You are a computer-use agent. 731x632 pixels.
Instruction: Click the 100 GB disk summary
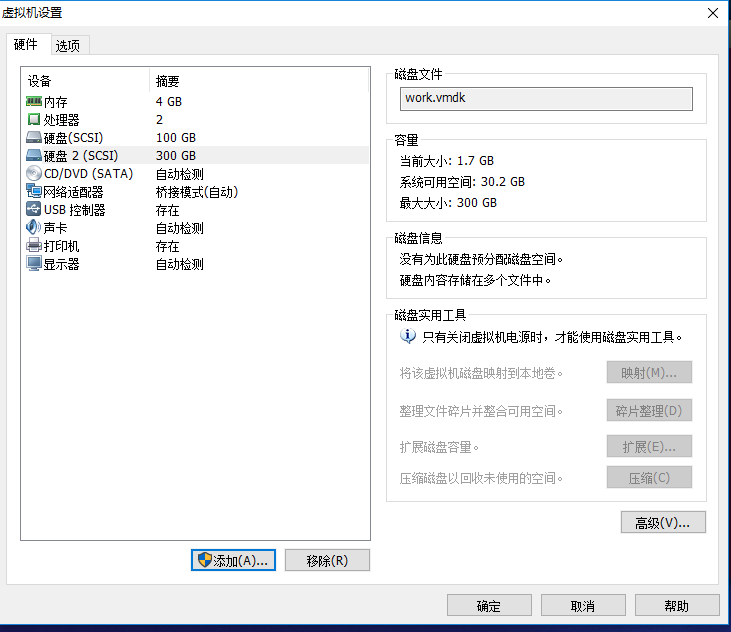[176, 137]
